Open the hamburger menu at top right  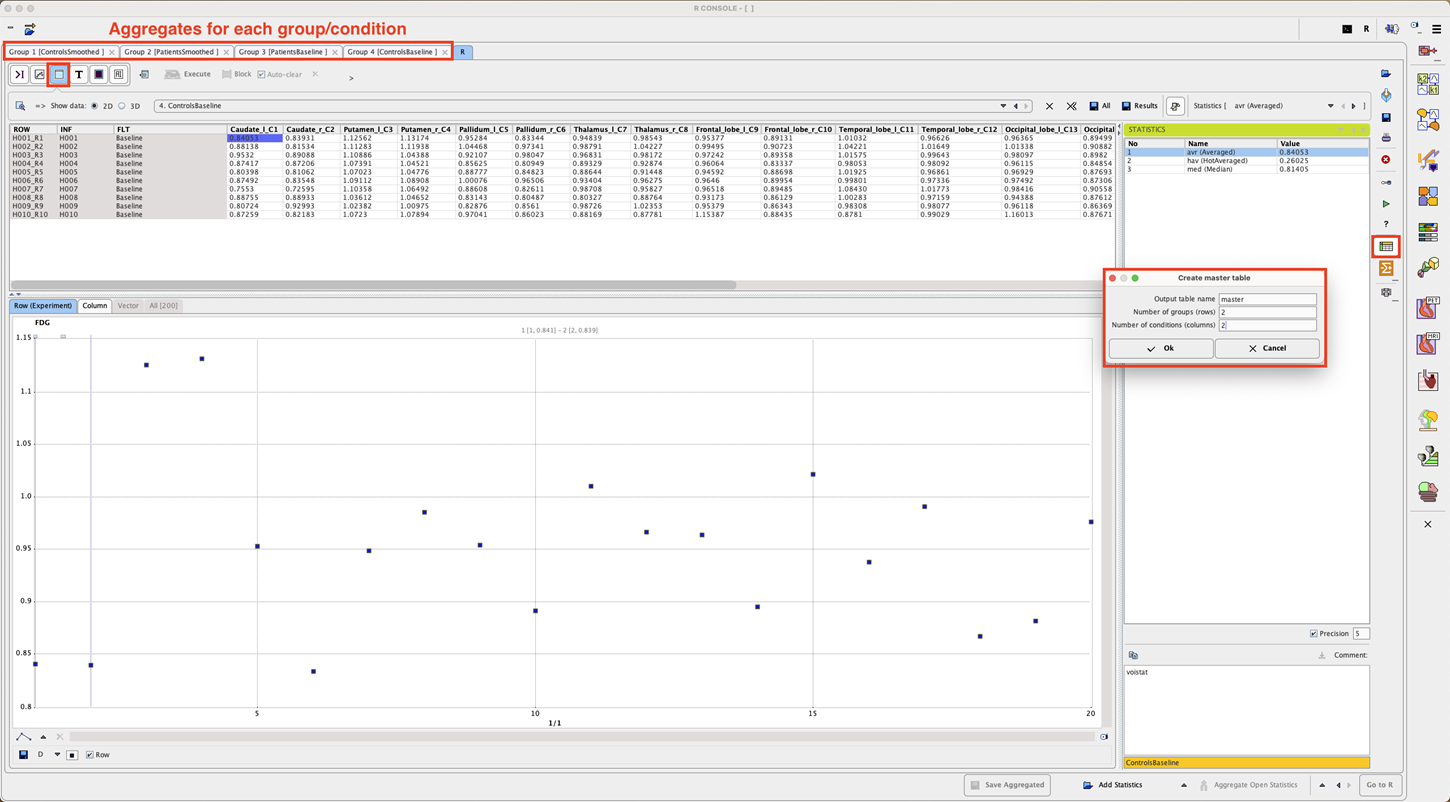click(1437, 29)
